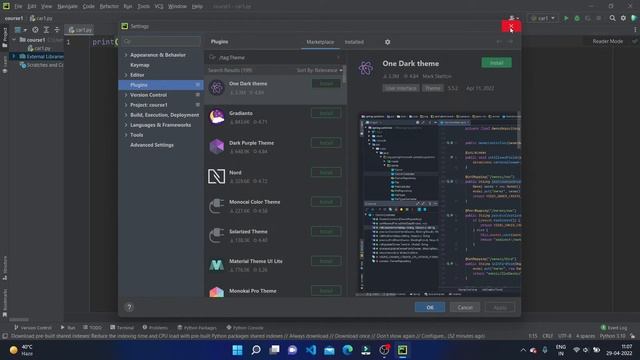Image resolution: width=640 pixels, height=360 pixels.
Task: Click the Run green play icon in PyCharm toolbar
Action: (x=566, y=18)
